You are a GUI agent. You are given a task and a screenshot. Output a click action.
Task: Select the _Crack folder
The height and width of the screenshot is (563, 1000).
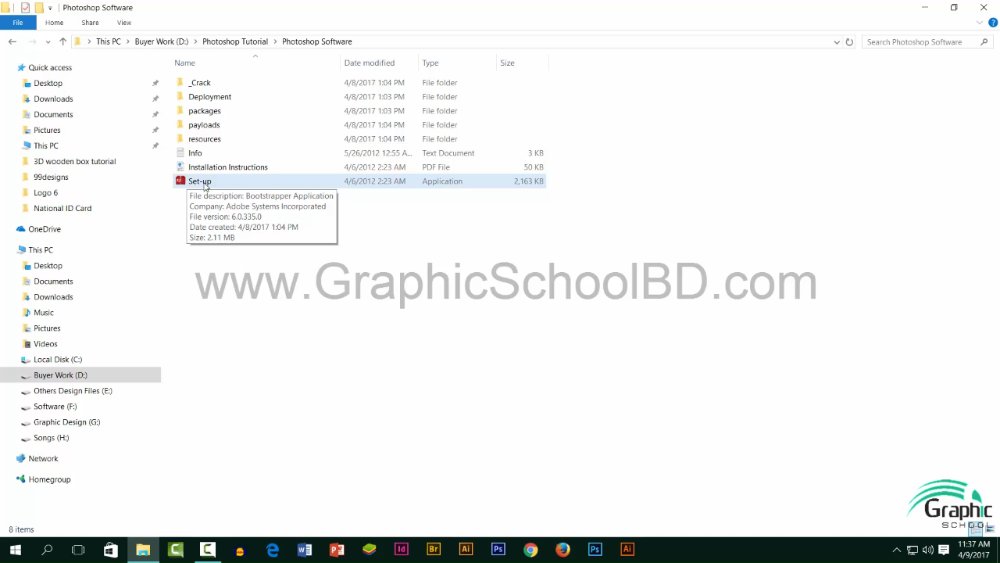[x=199, y=83]
